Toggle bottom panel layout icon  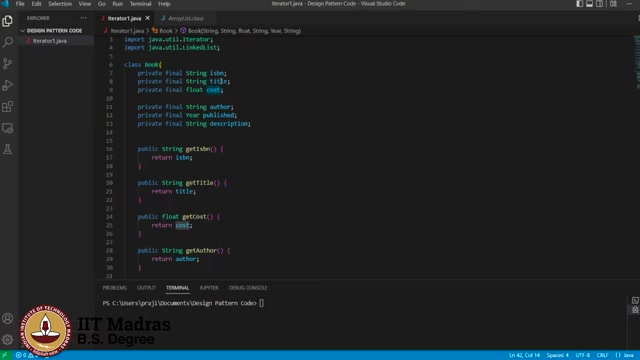point(589,4)
